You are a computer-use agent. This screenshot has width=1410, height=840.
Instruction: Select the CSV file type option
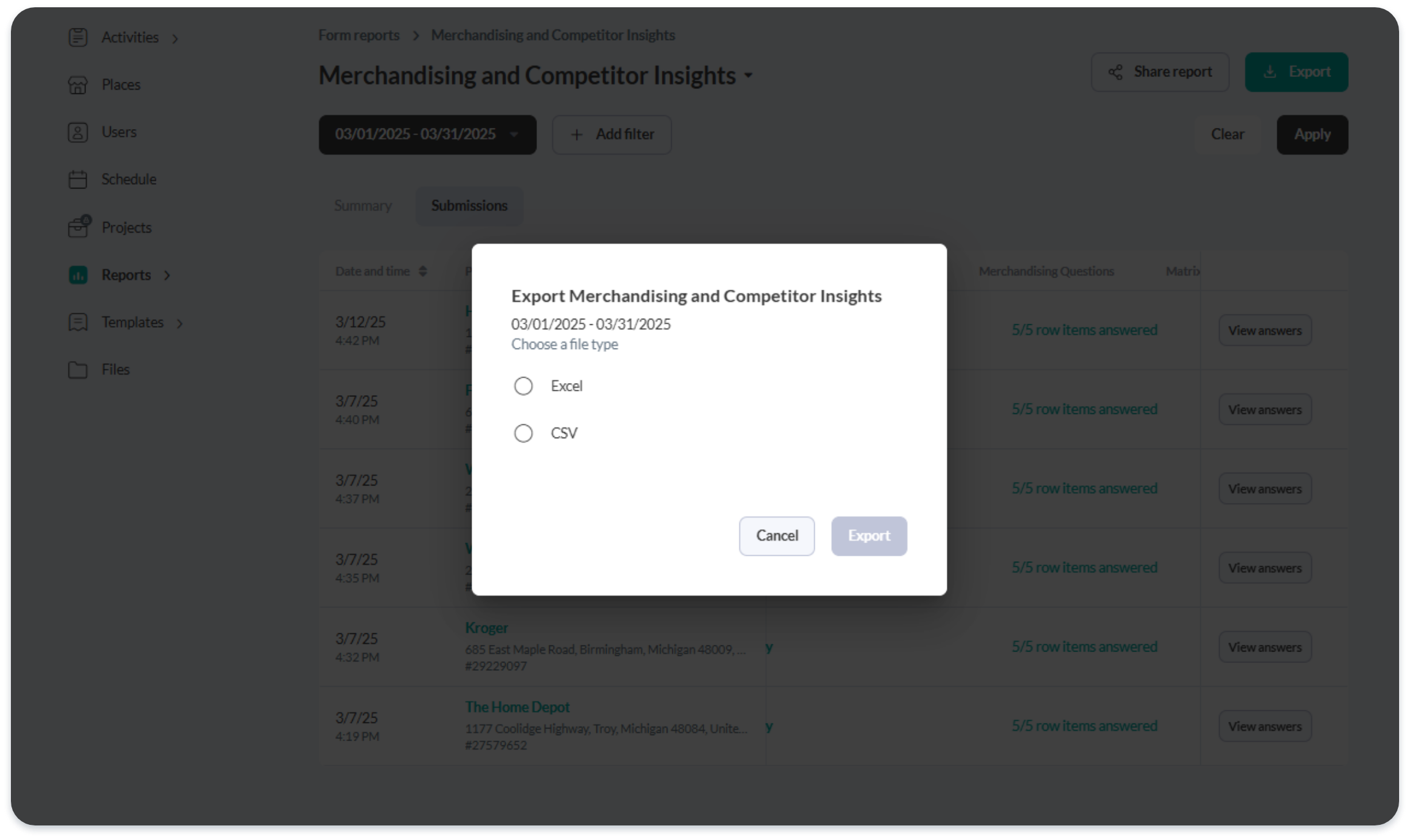point(523,433)
